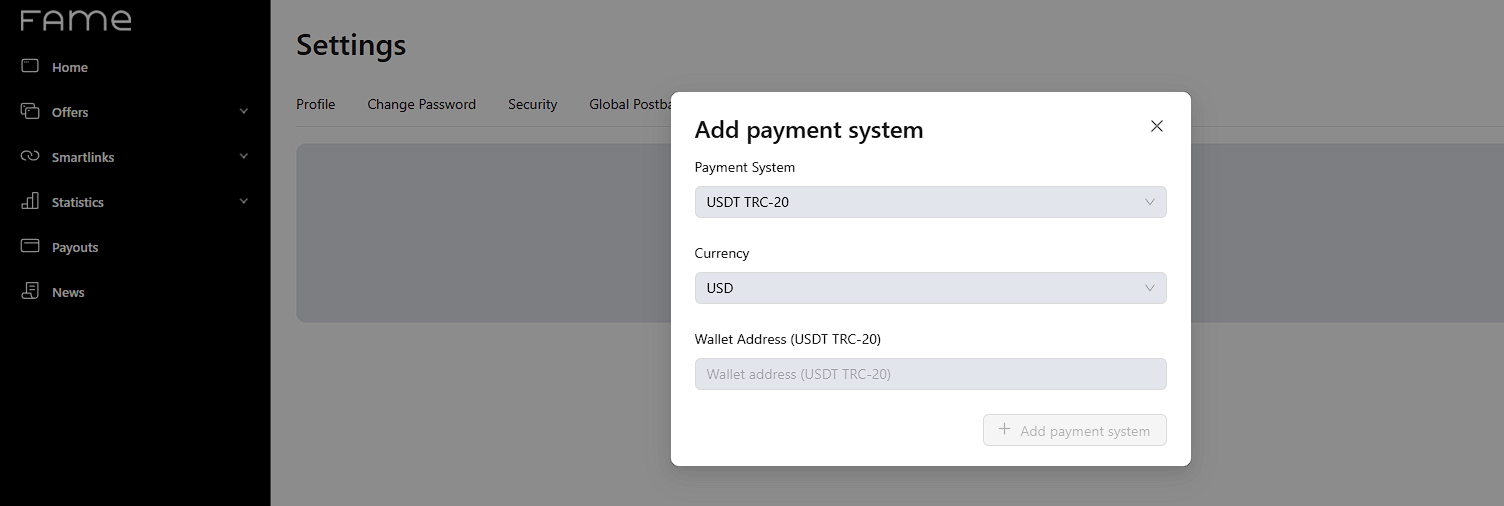Click the Home icon in sidebar
This screenshot has width=1504, height=506.
[x=30, y=66]
